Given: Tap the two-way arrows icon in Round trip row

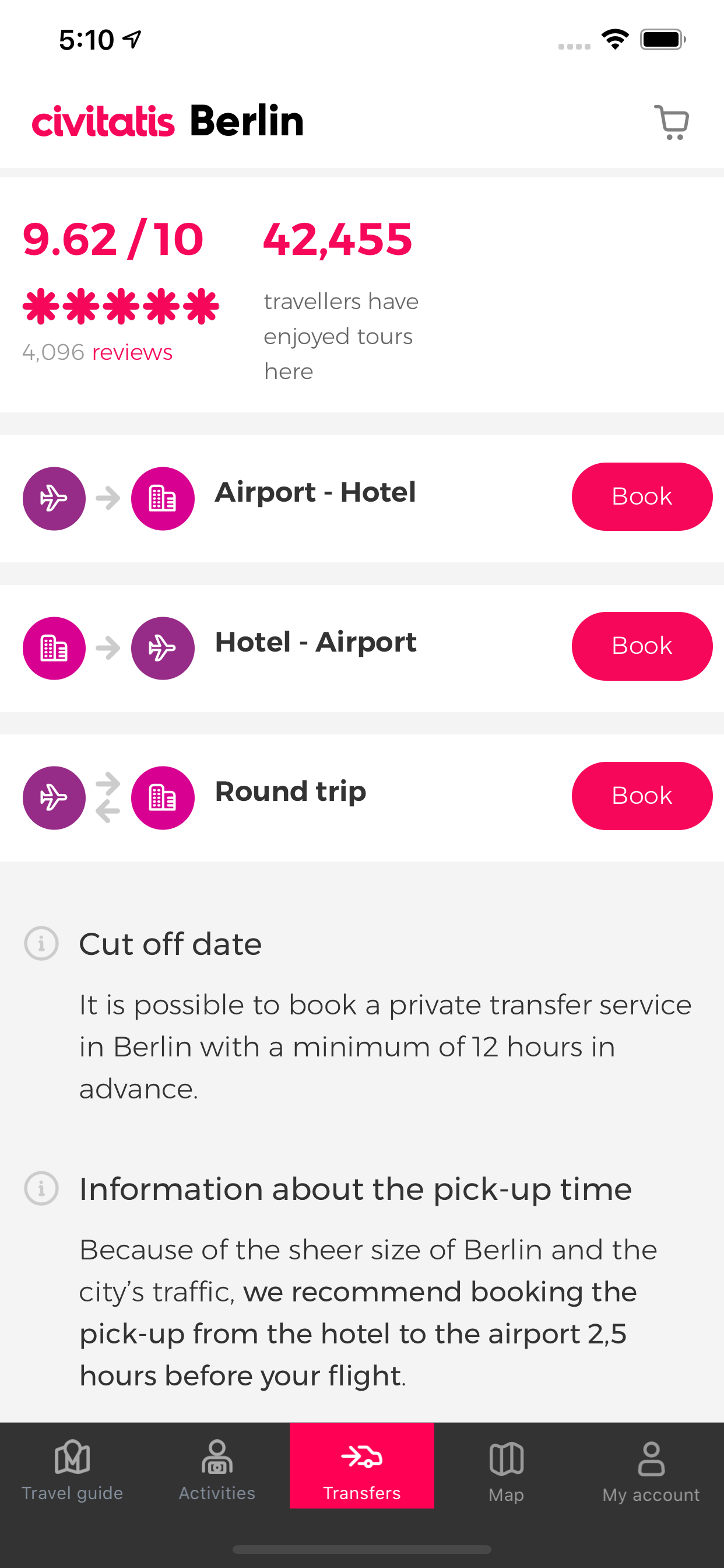Looking at the screenshot, I should [x=108, y=797].
